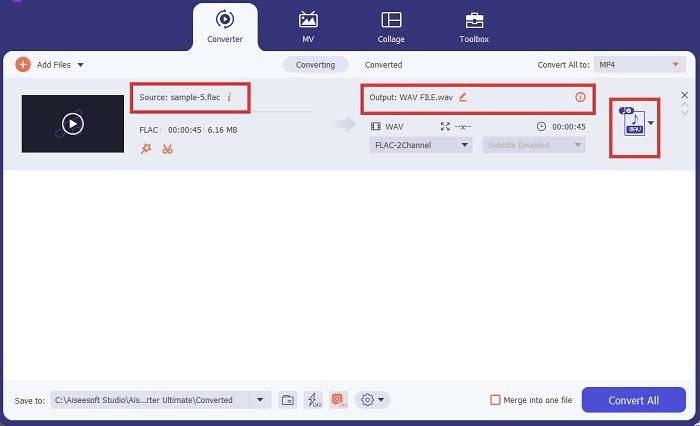Click the Add Files plus icon

tap(23, 65)
